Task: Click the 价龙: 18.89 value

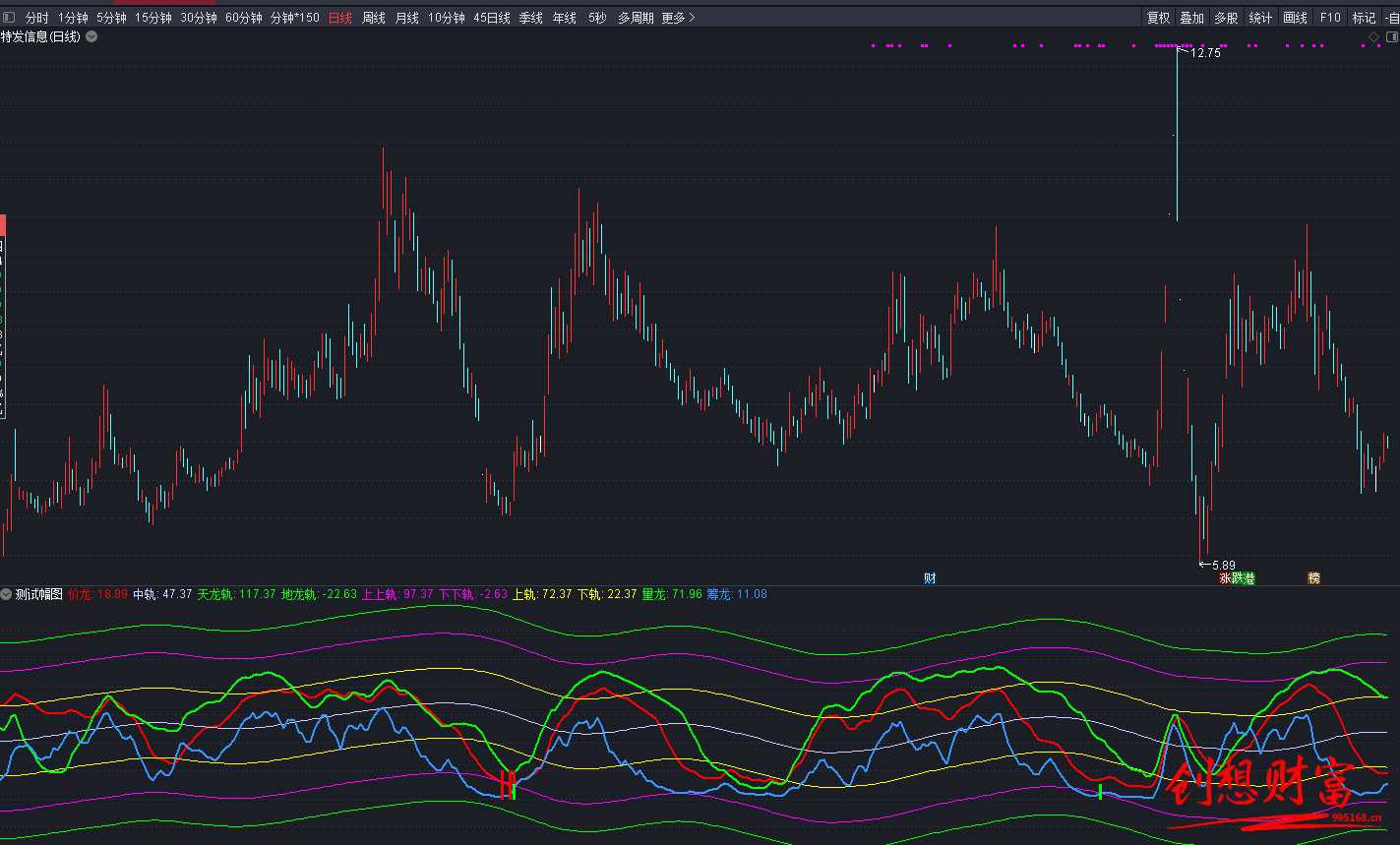Action: [x=98, y=594]
